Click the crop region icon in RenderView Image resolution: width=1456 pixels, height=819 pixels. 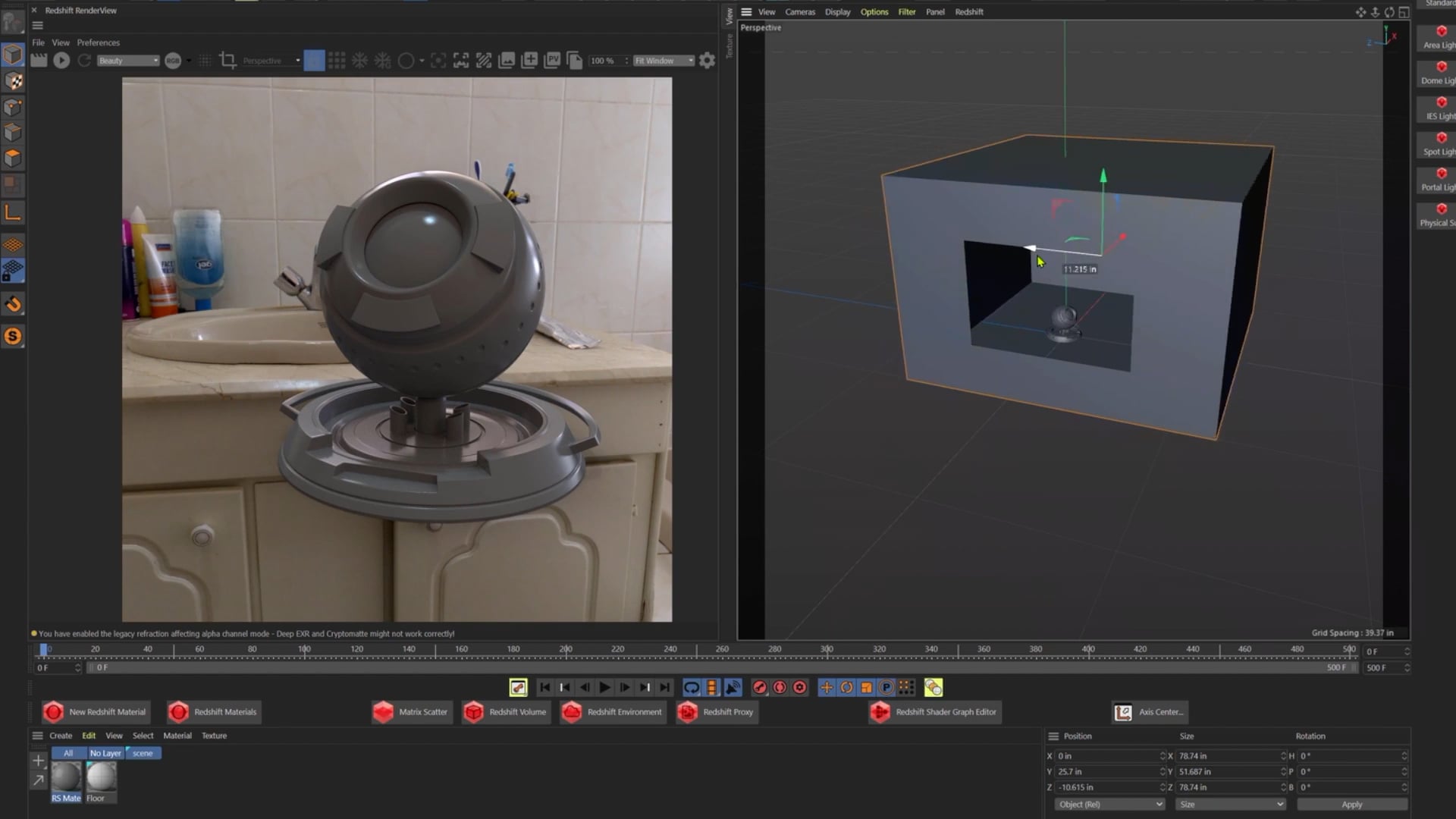point(228,60)
